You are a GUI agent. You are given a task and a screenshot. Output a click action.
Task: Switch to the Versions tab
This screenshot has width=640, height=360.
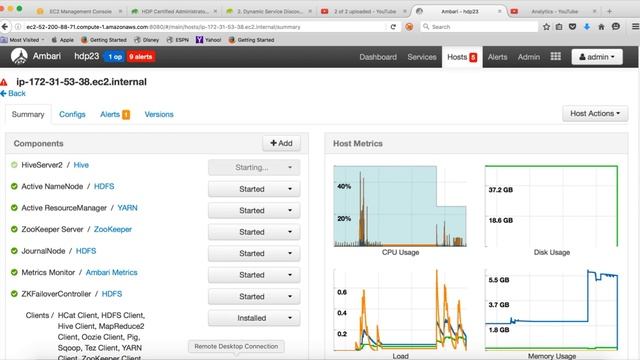point(159,114)
